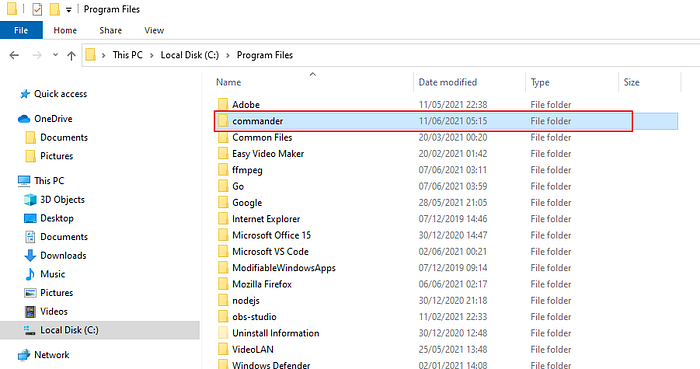Click the Mozilla Firefox folder icon

pos(223,284)
